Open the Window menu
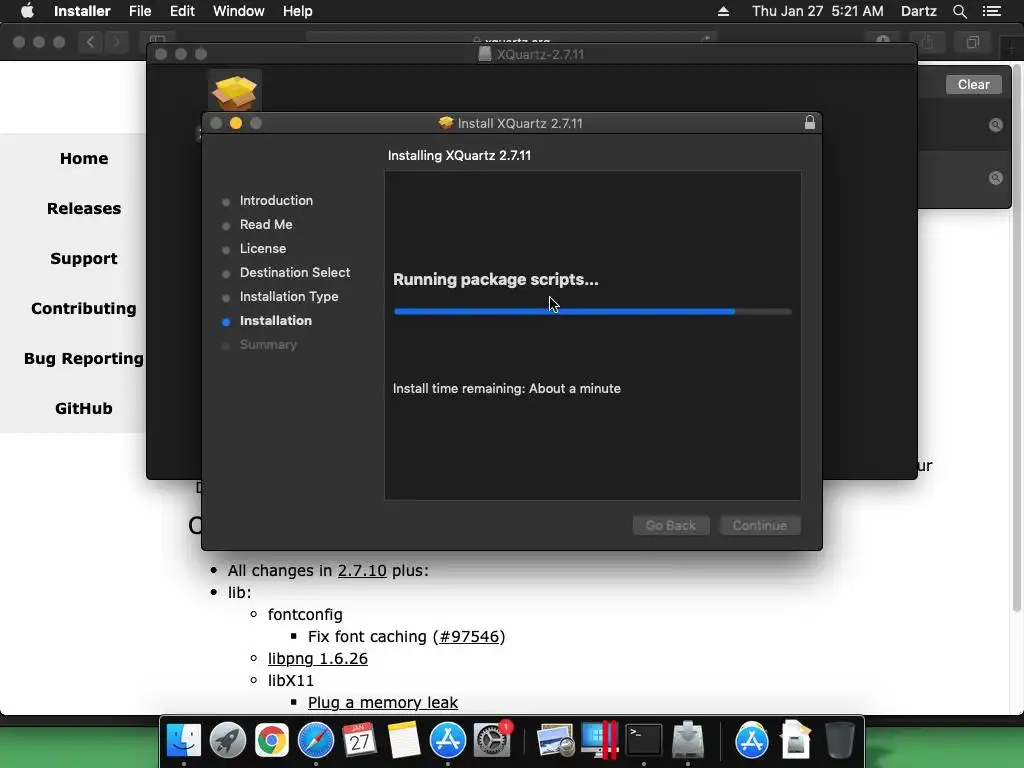The width and height of the screenshot is (1024, 768). click(238, 11)
